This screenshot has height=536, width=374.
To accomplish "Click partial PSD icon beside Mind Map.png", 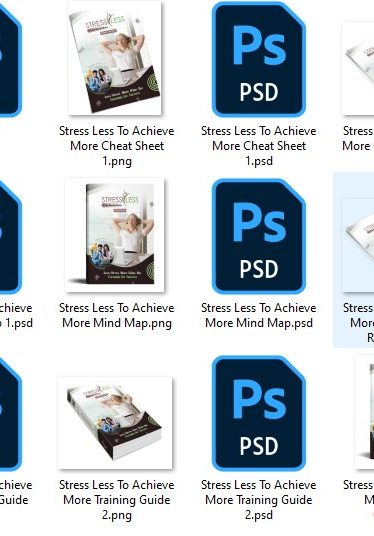I will [x=10, y=236].
